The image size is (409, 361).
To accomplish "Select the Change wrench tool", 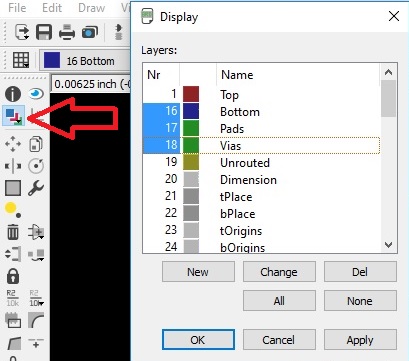I will pyautogui.click(x=36, y=188).
